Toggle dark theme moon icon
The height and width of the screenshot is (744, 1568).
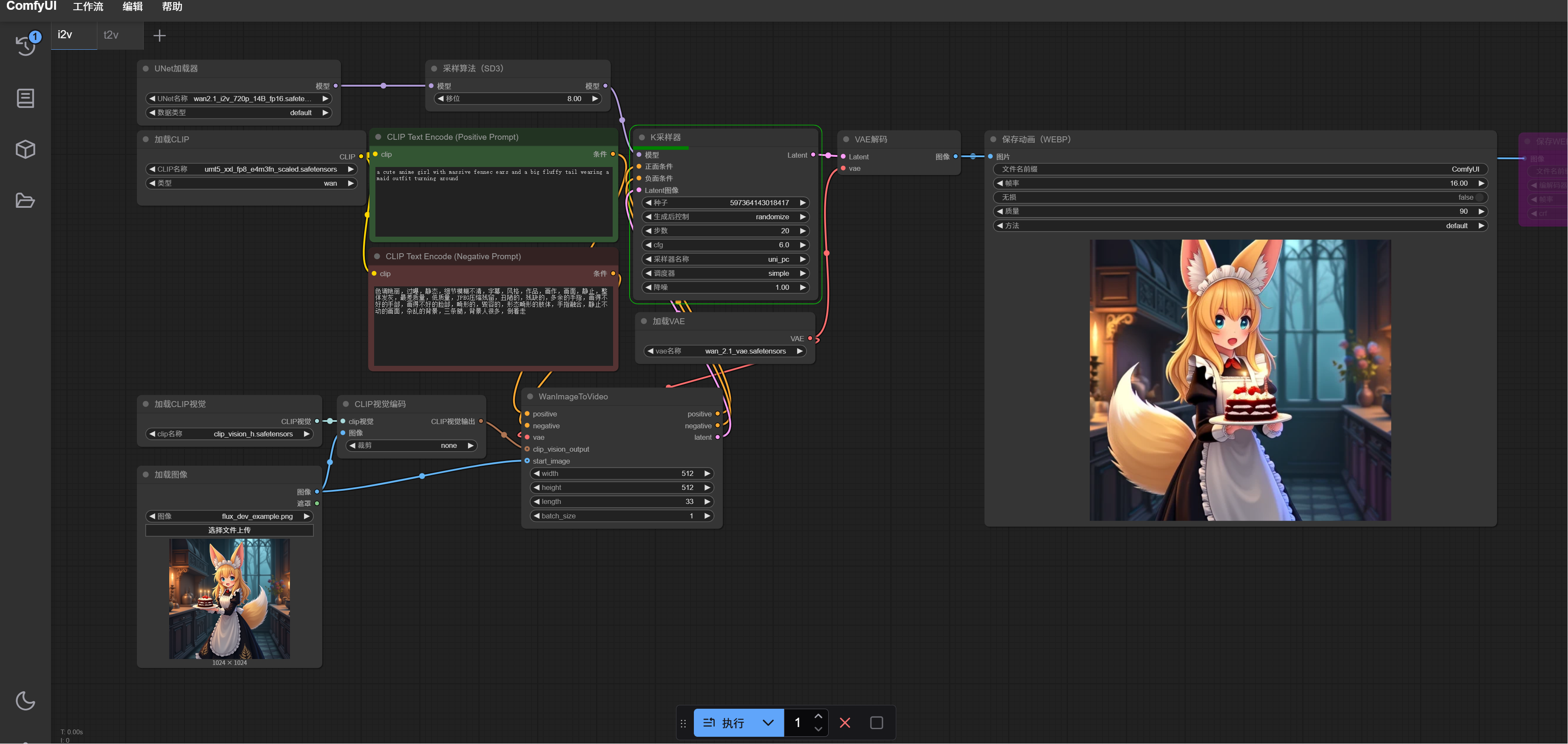[25, 700]
